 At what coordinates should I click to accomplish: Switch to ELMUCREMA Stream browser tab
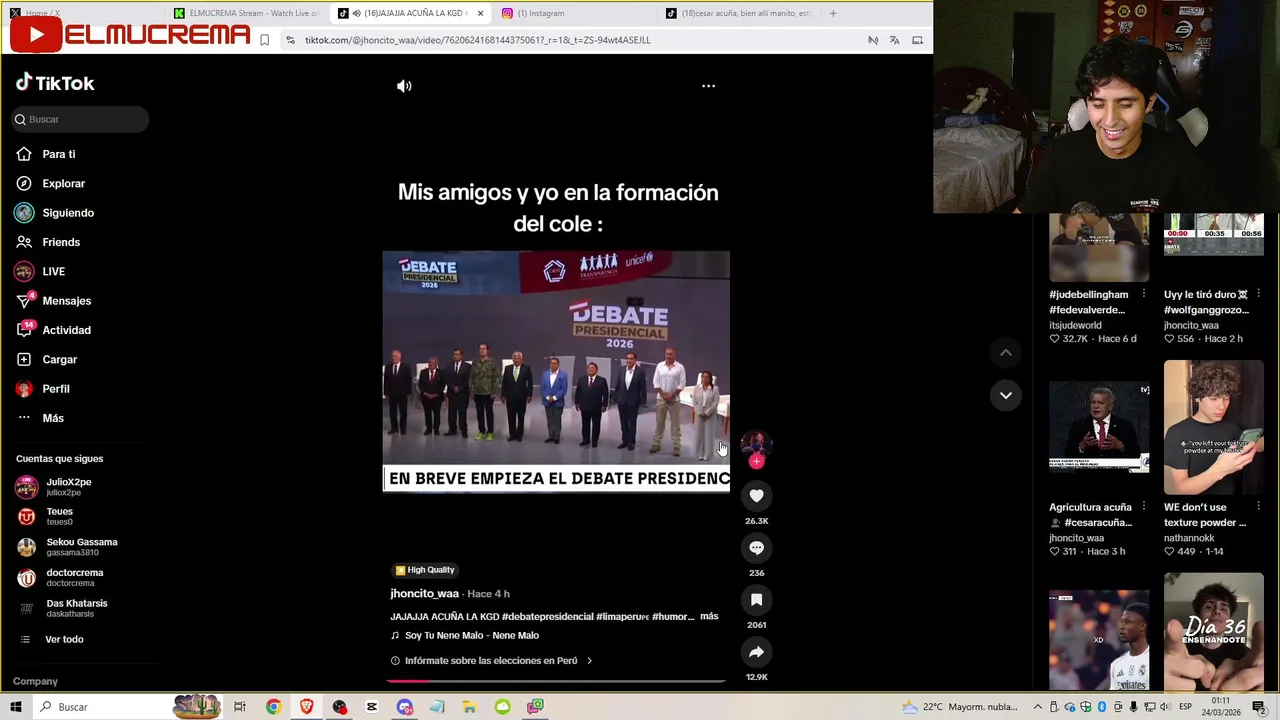point(246,13)
